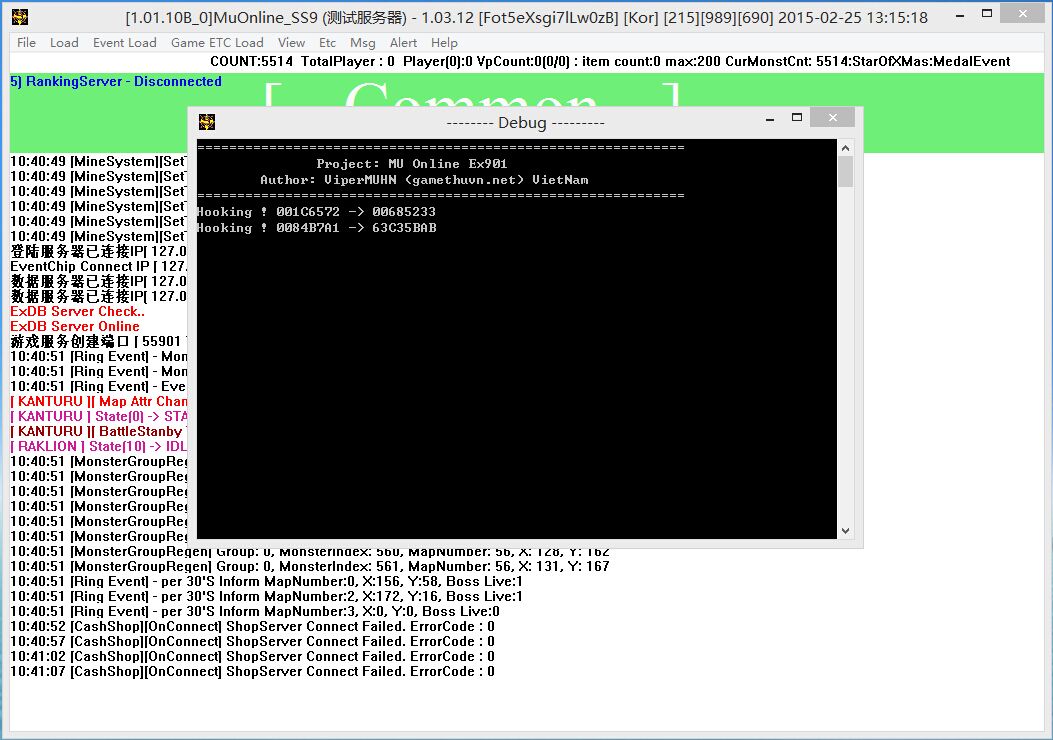Image resolution: width=1053 pixels, height=740 pixels.
Task: Close the MuOnline_SS9 main window
Action: (1022, 13)
